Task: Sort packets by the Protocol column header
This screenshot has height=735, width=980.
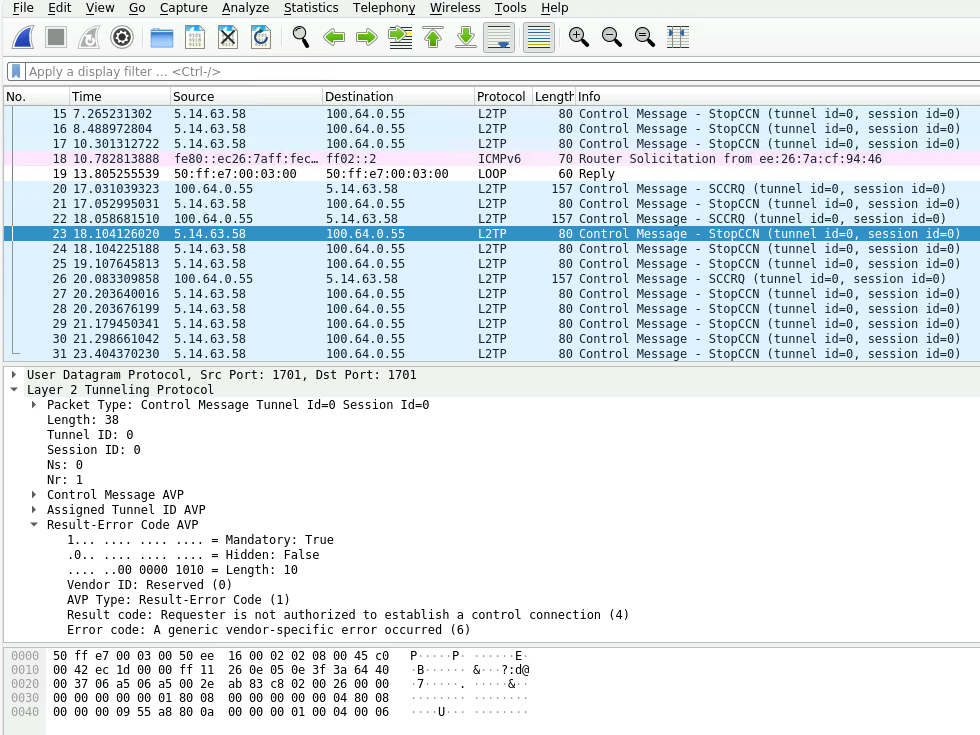Action: click(x=501, y=97)
